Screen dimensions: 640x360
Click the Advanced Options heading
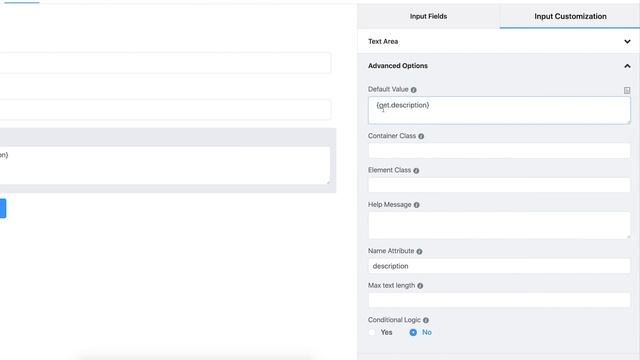point(398,66)
